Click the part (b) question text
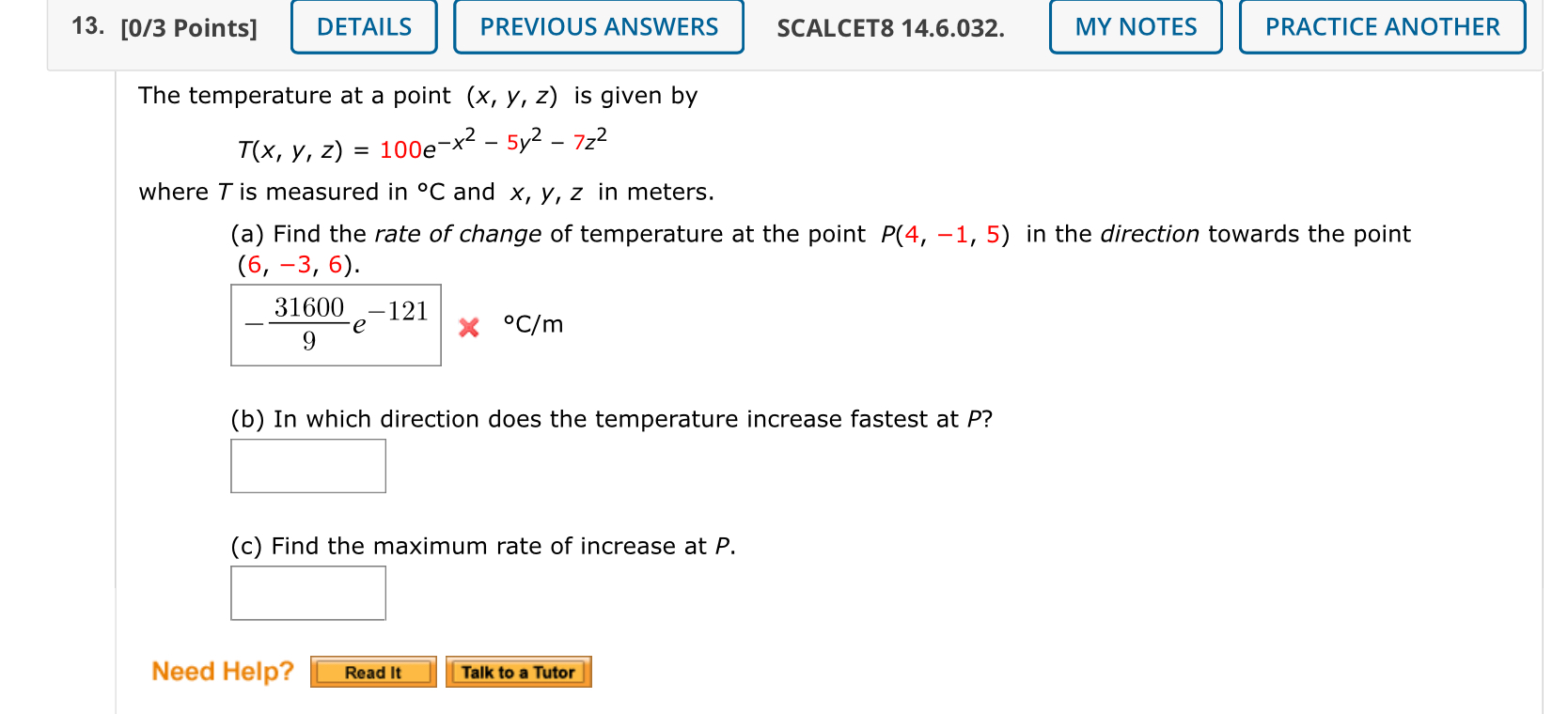Image resolution: width=1568 pixels, height=714 pixels. click(611, 419)
